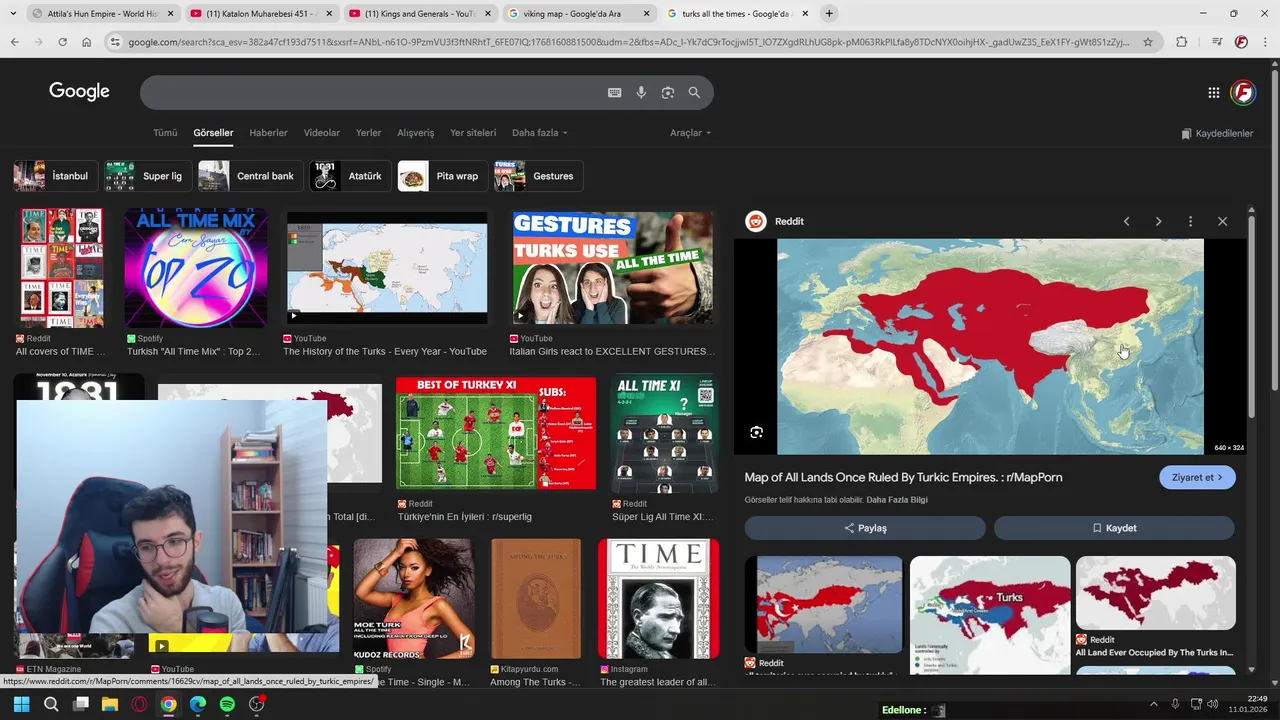Click the Paylaş share button
This screenshot has width=1280, height=720.
pyautogui.click(x=865, y=528)
